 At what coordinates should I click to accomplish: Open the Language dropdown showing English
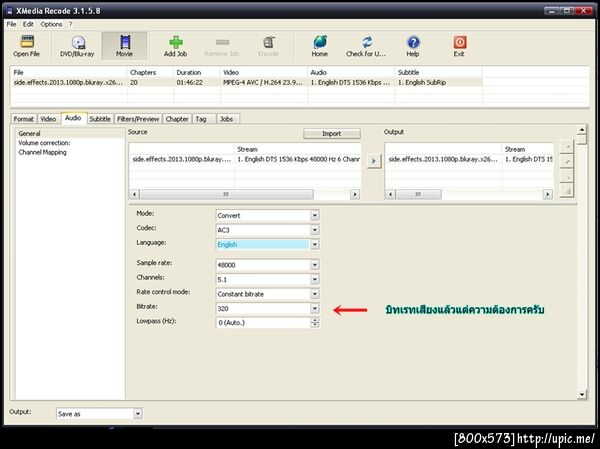(x=315, y=245)
